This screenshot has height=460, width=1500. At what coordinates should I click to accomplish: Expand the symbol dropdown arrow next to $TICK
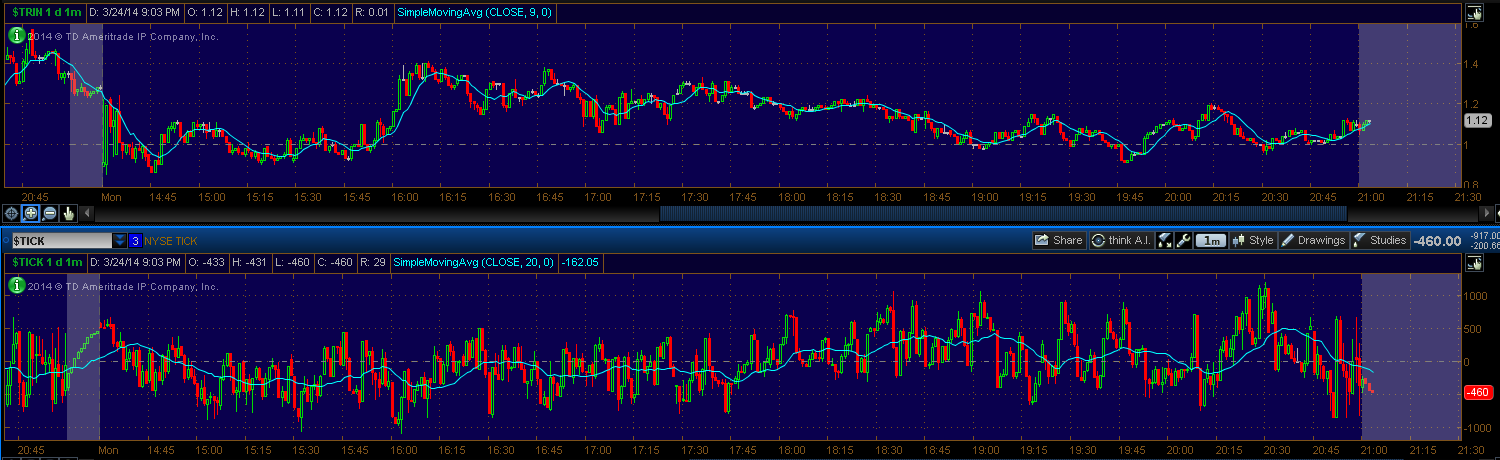[x=120, y=241]
